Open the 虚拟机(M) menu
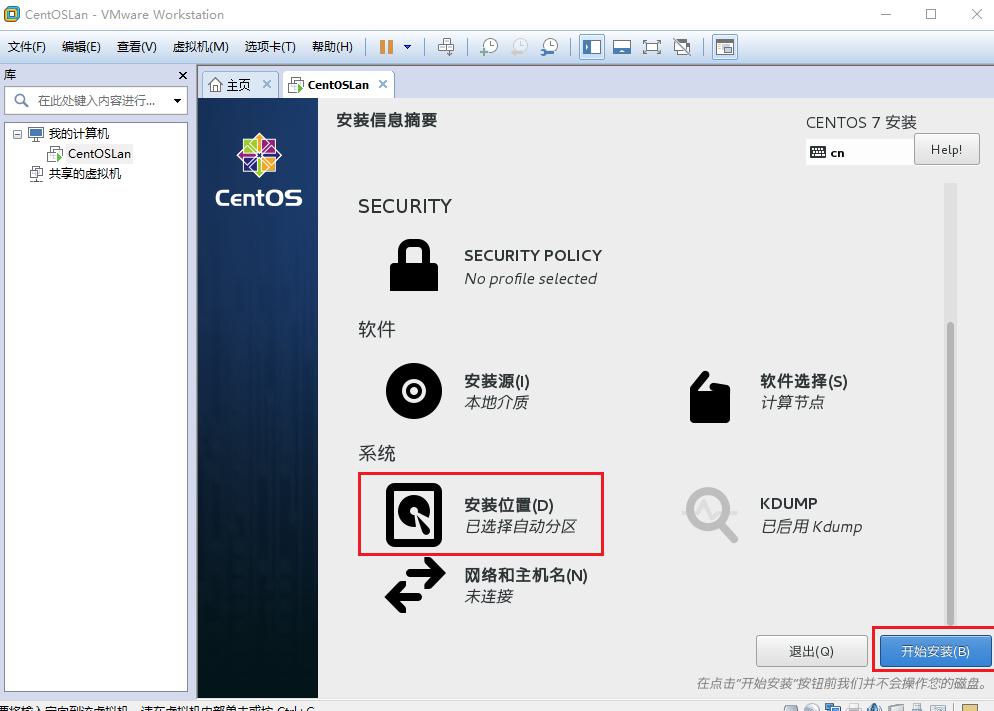 (x=200, y=47)
